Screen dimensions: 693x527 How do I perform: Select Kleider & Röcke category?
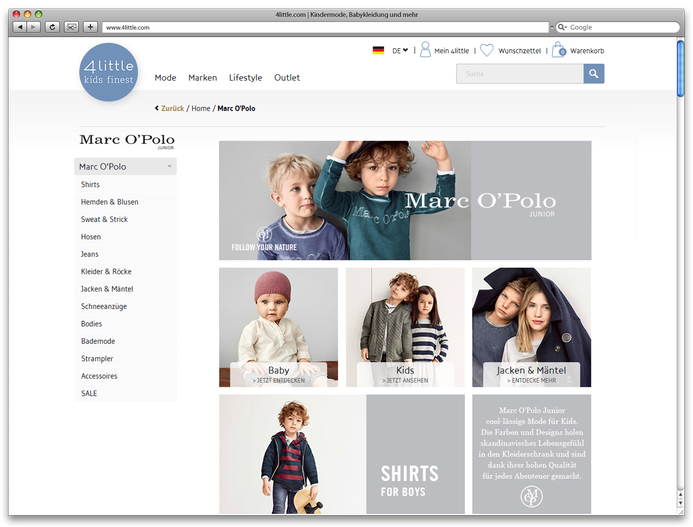pyautogui.click(x=126, y=271)
